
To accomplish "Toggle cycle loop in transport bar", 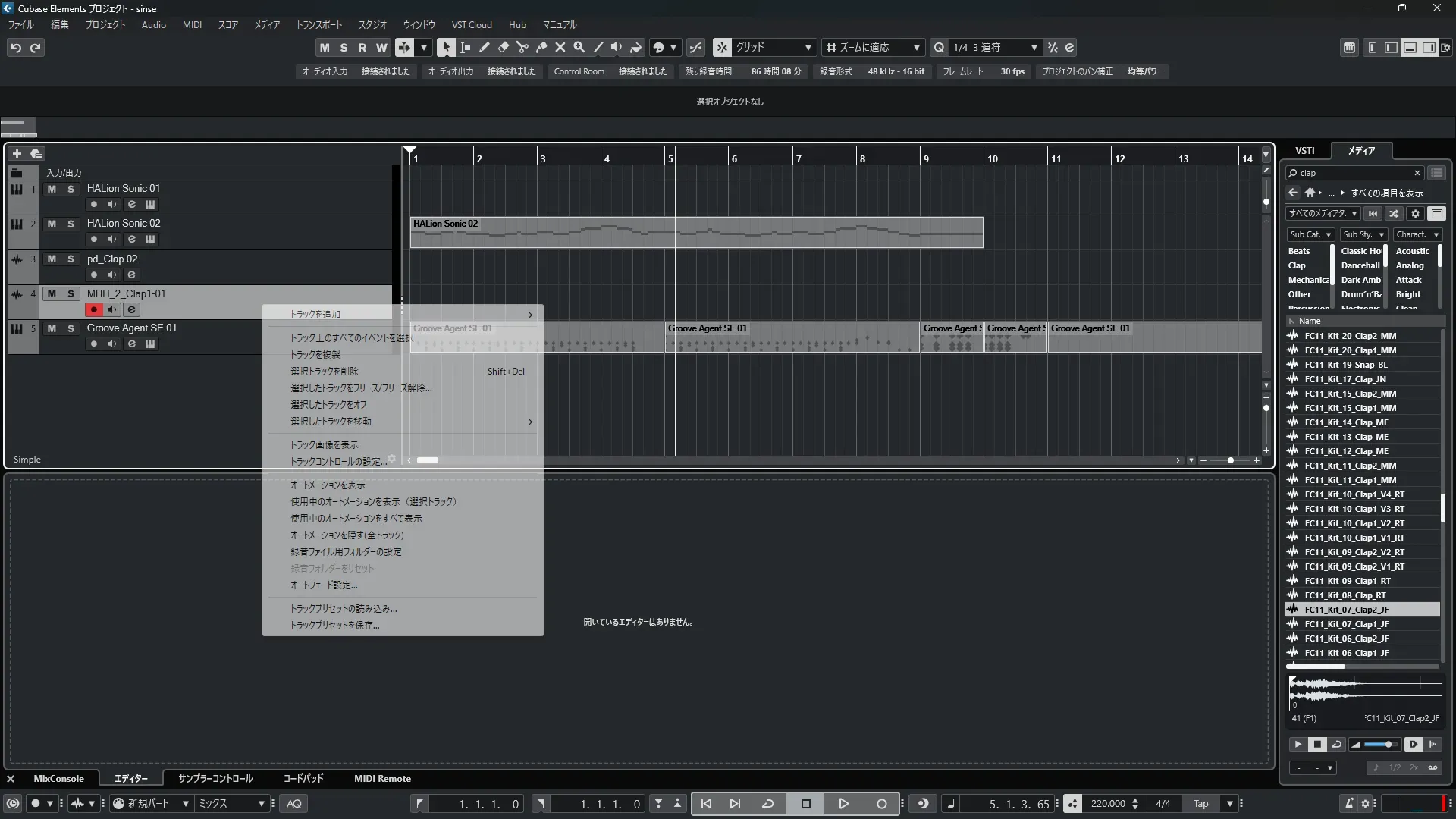I will (x=767, y=803).
